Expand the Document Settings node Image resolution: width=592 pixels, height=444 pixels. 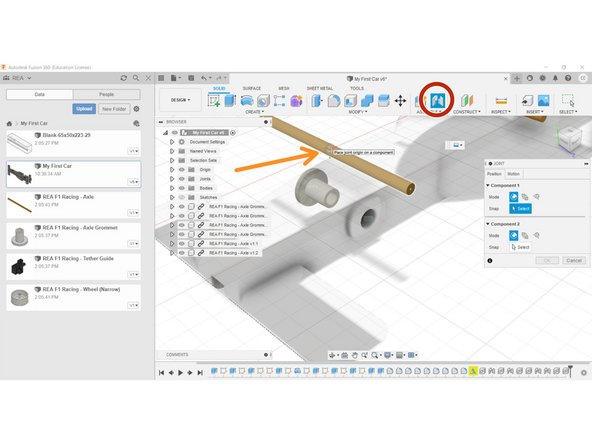pyautogui.click(x=172, y=142)
